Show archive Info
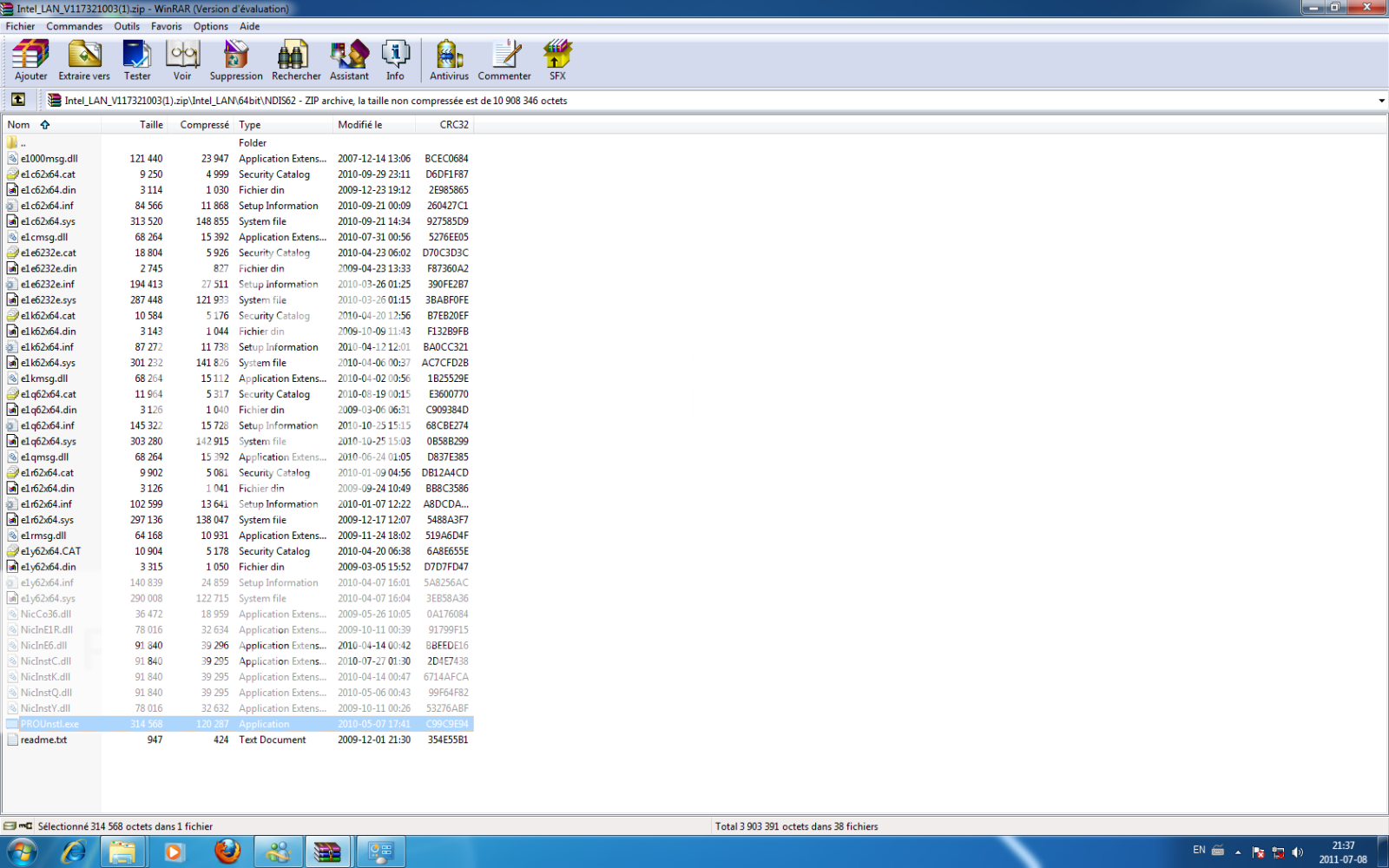Screen dimensions: 1389x868 [395, 60]
